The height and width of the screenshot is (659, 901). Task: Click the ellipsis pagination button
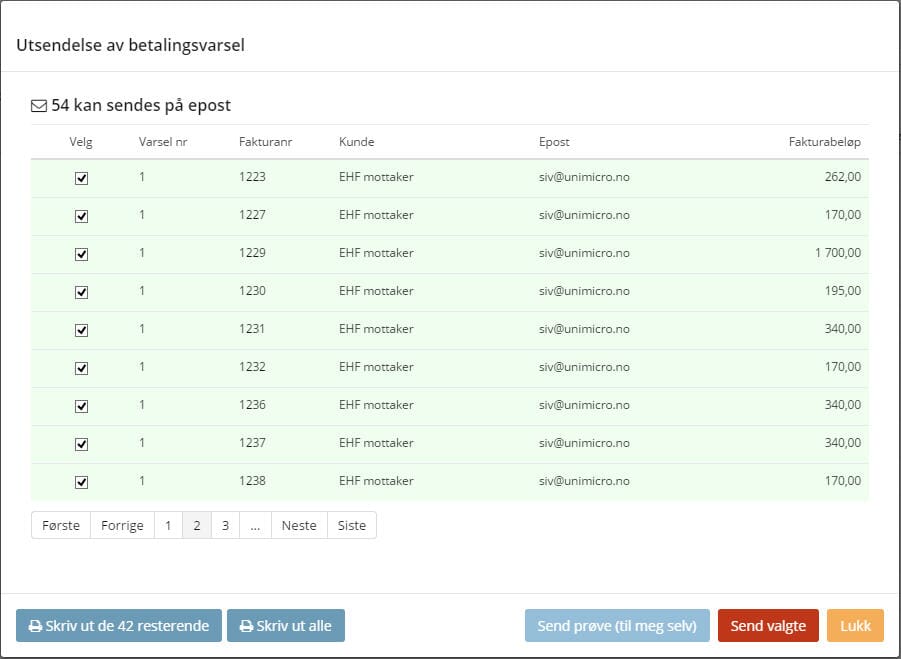(255, 526)
